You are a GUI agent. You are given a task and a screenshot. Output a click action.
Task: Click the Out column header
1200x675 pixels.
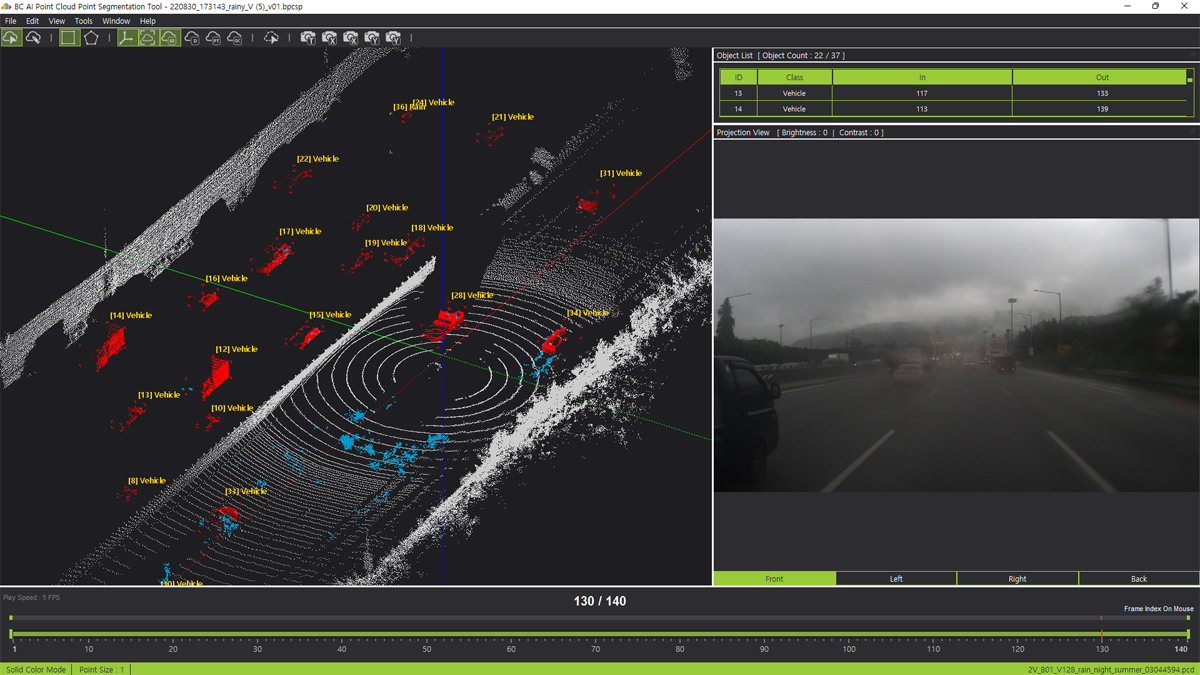(x=1102, y=77)
